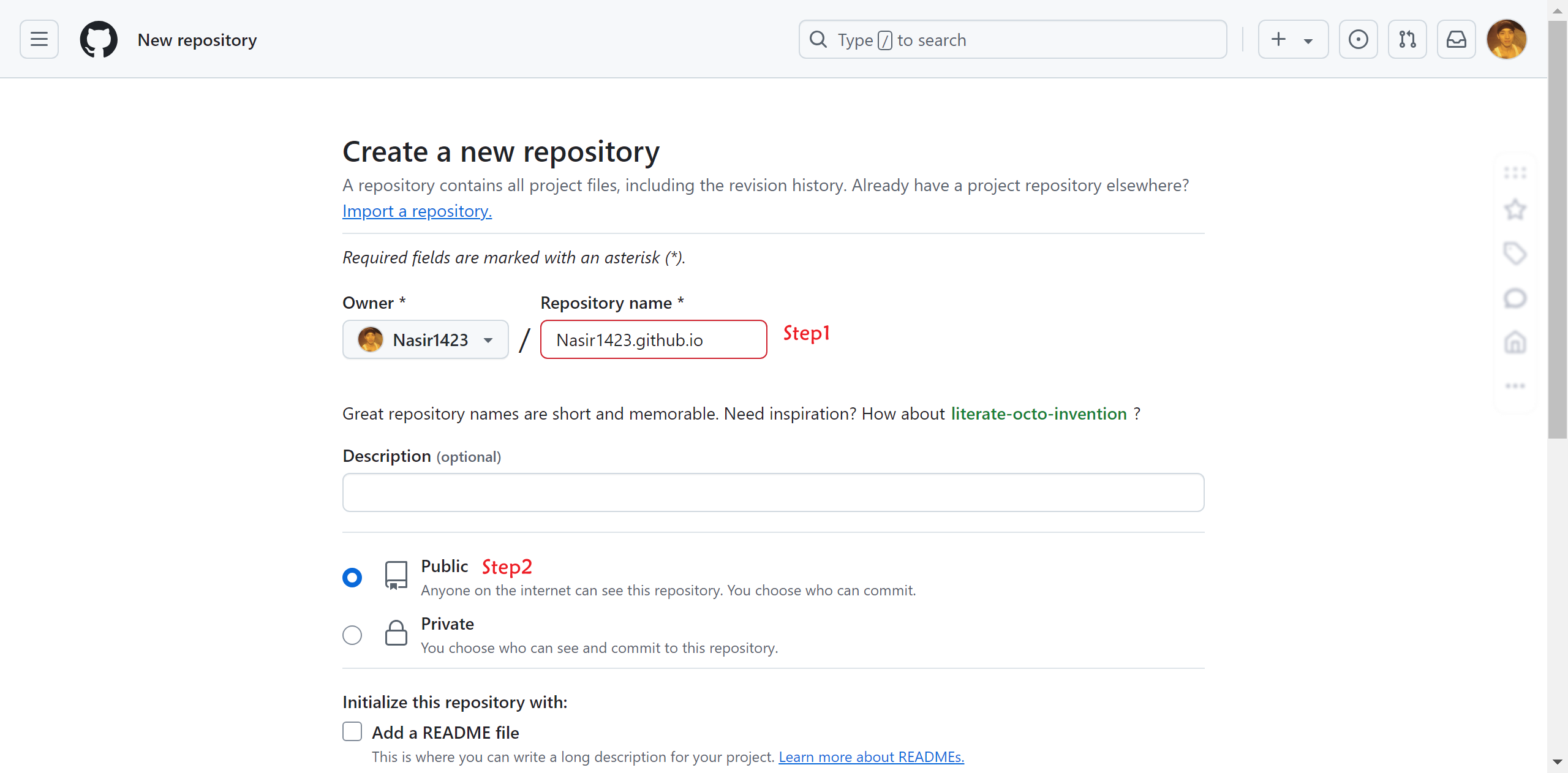Select the Public visibility radio button
The height and width of the screenshot is (773, 1568).
[x=352, y=577]
